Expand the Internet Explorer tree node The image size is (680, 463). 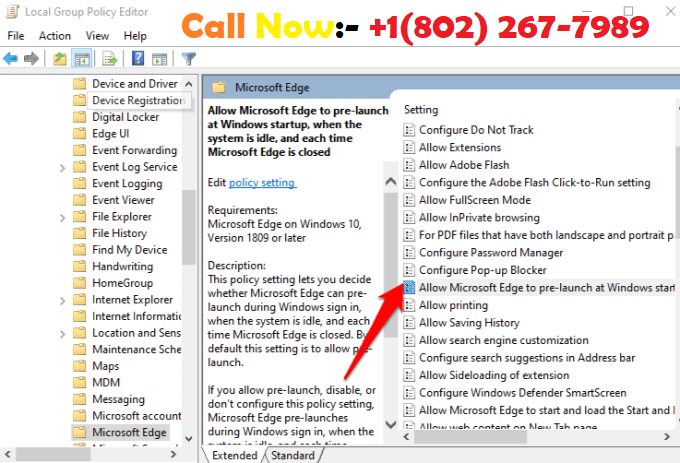coord(62,300)
